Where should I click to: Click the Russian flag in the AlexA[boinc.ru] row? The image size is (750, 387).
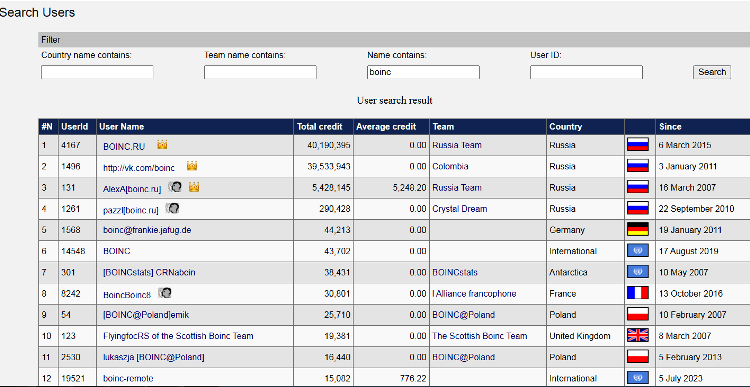click(638, 187)
